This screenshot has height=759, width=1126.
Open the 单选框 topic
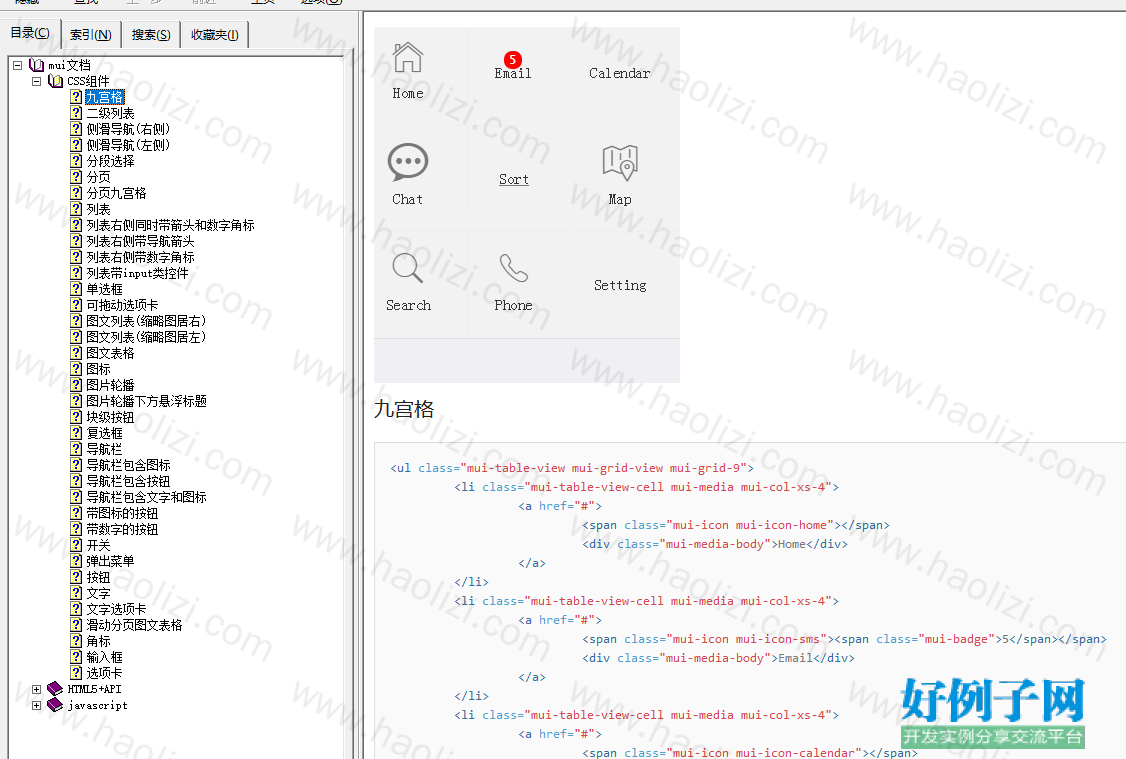(104, 289)
